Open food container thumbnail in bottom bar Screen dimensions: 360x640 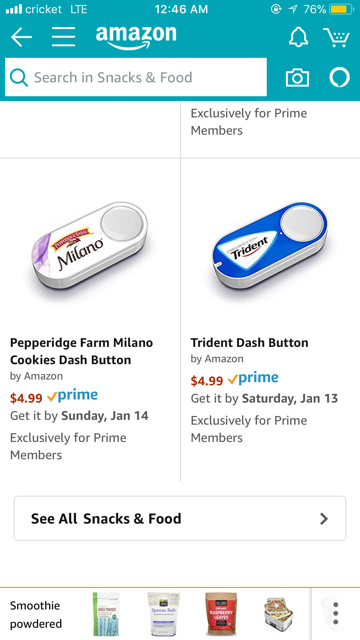click(279, 613)
